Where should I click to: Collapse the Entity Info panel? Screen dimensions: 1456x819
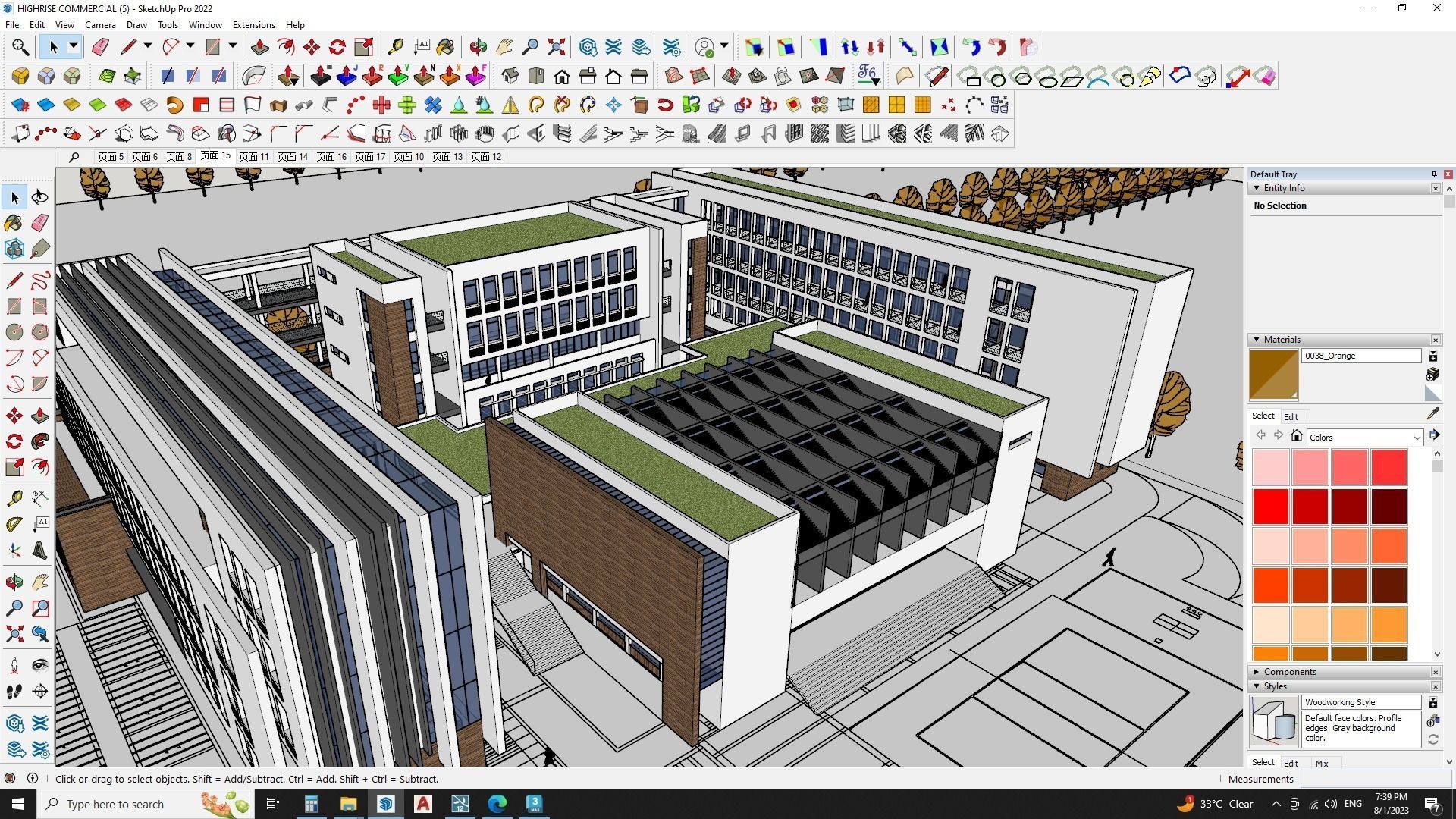point(1257,188)
